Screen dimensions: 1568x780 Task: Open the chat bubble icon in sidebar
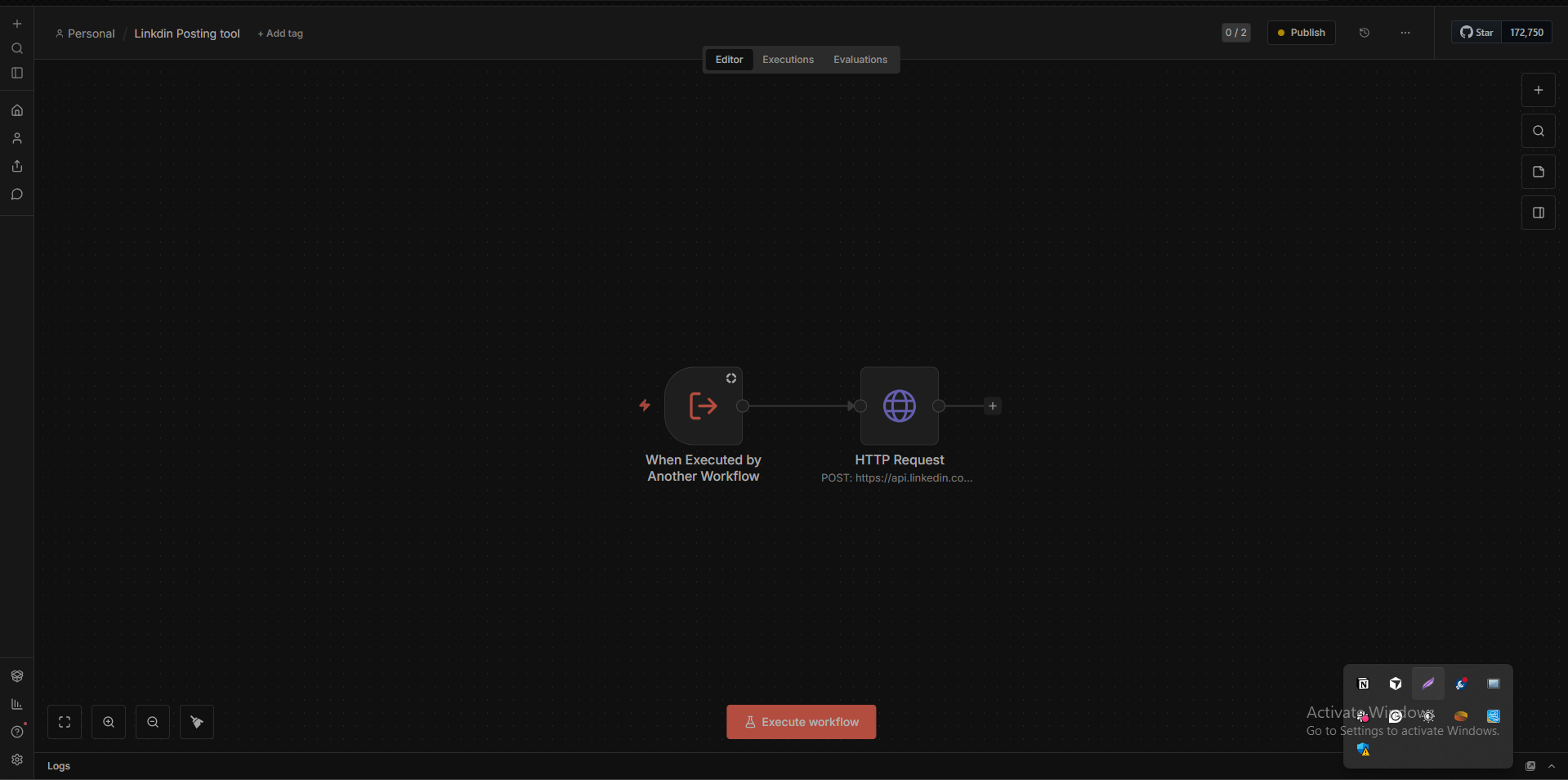tap(17, 195)
